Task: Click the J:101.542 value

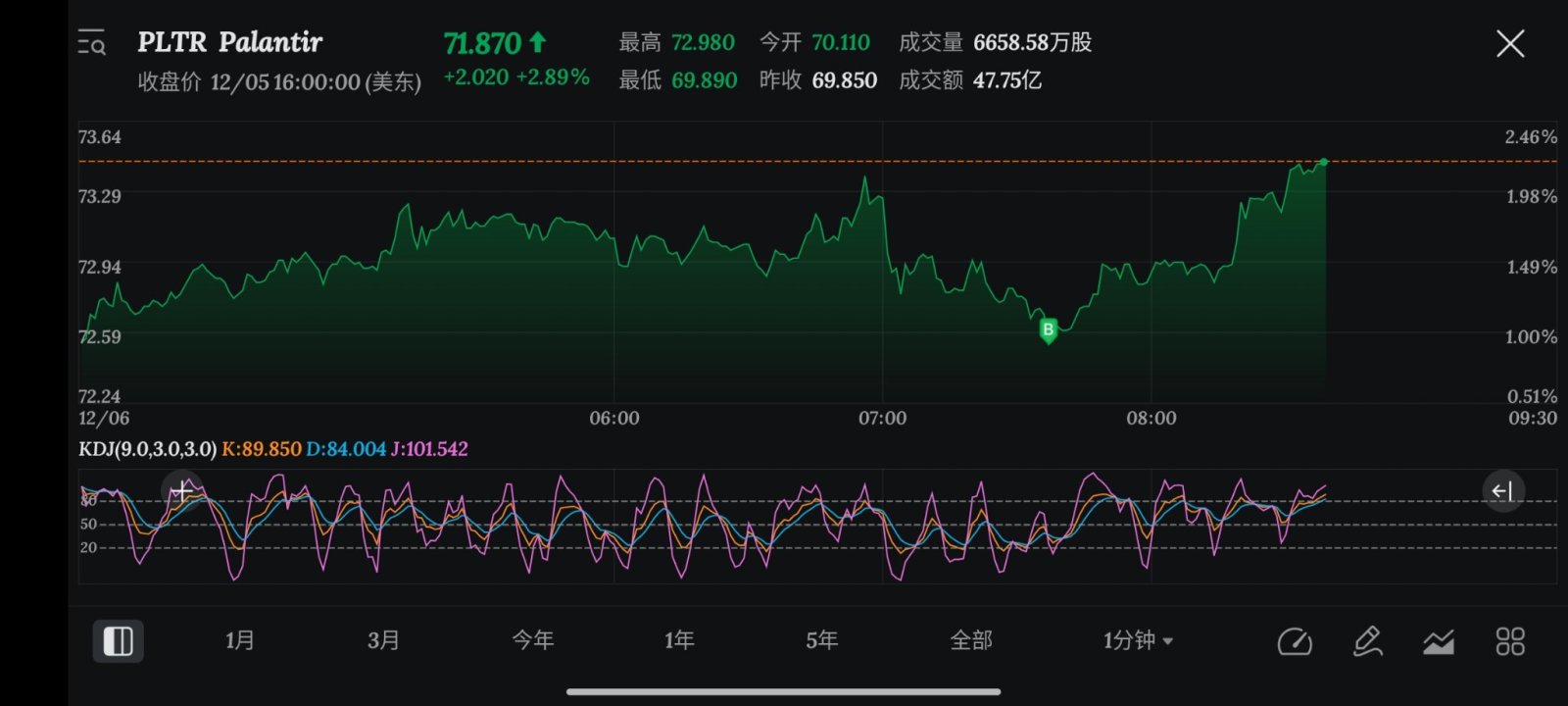Action: [429, 449]
